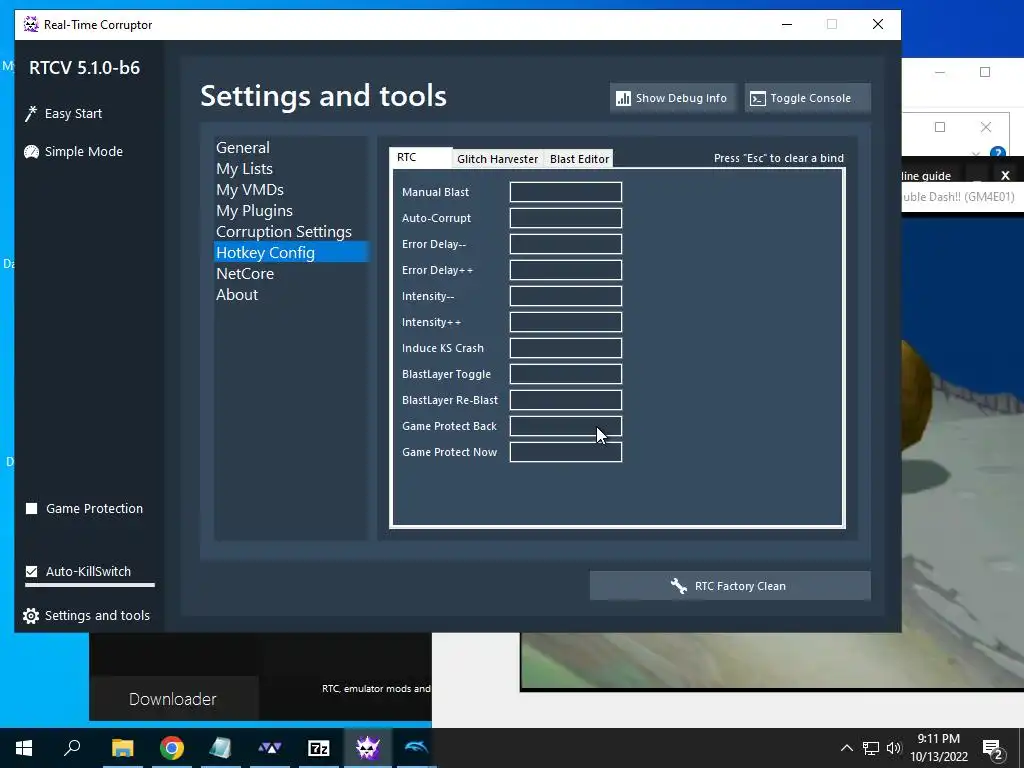Screen dimensions: 1024x768
Task: Click the Auto-Corrupt hotkey field
Action: 566,218
